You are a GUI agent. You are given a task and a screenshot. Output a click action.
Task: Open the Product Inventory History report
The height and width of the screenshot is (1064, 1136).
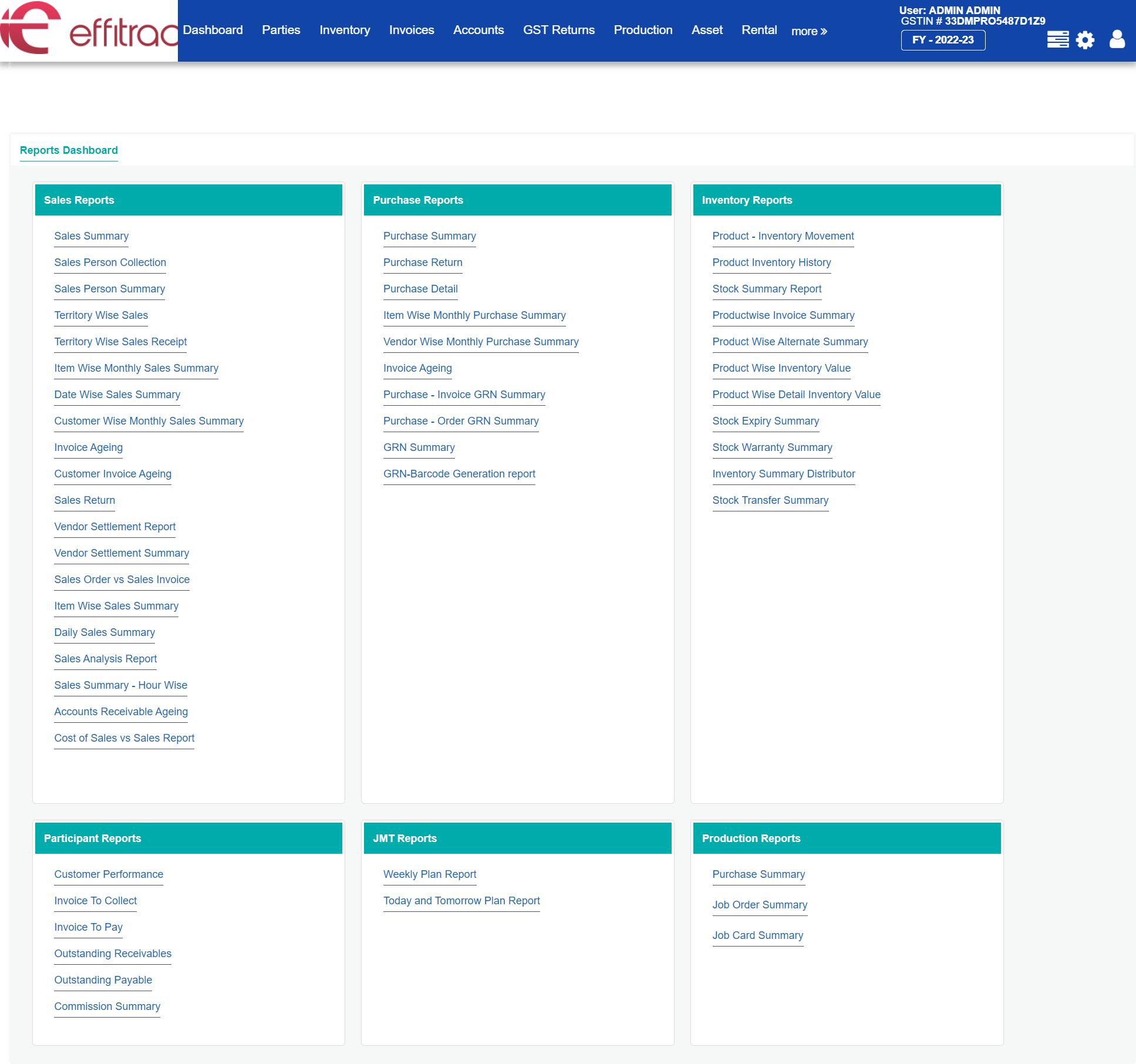point(772,262)
